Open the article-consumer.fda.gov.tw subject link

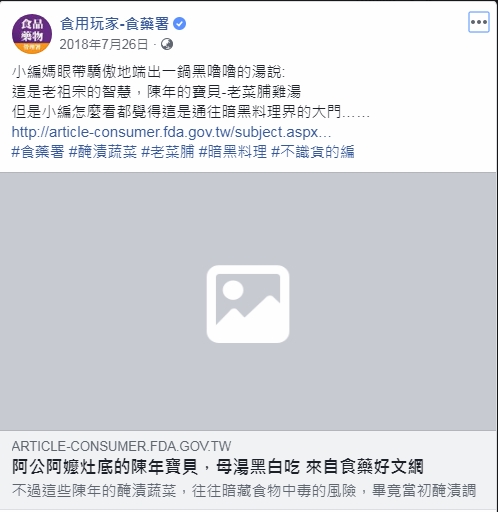(x=171, y=132)
